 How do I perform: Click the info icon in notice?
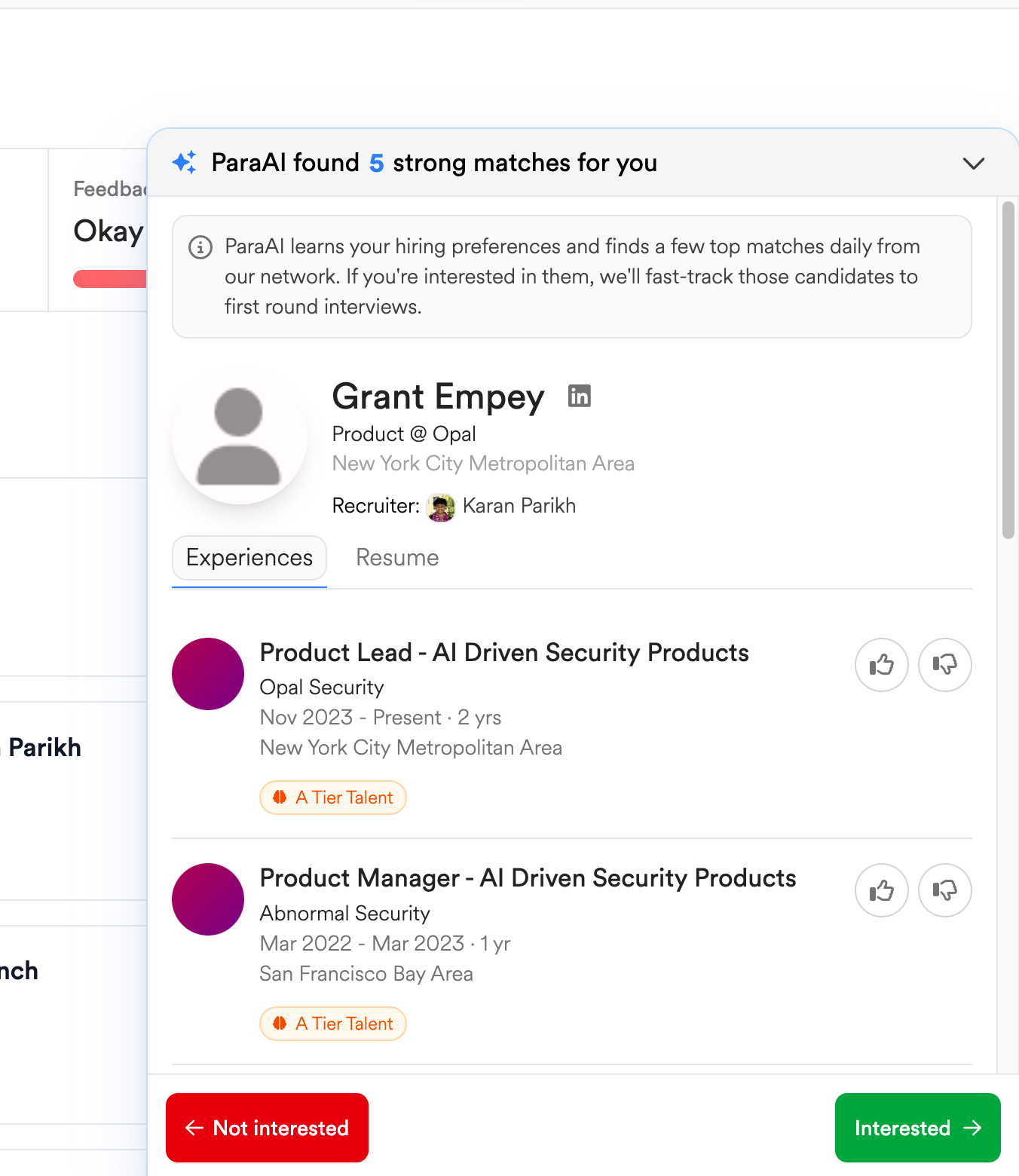tap(200, 247)
